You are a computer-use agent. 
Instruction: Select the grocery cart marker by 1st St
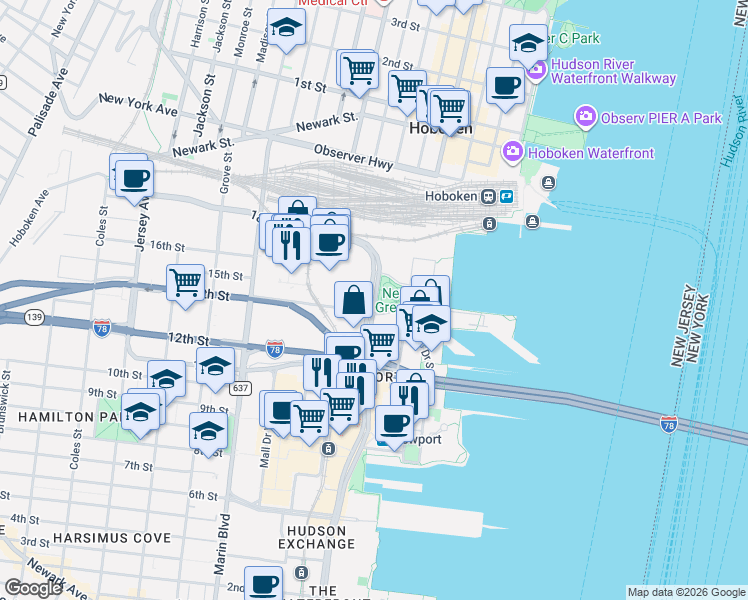point(406,90)
